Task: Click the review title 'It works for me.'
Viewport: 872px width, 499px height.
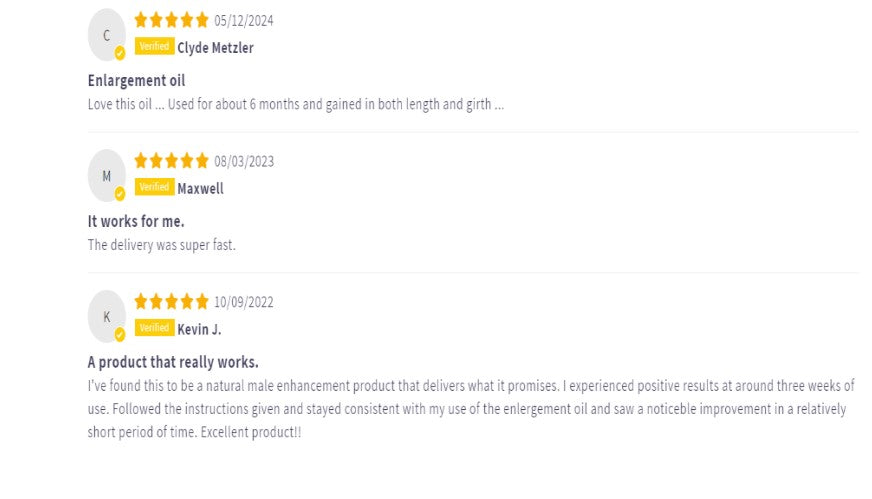Action: [136, 222]
